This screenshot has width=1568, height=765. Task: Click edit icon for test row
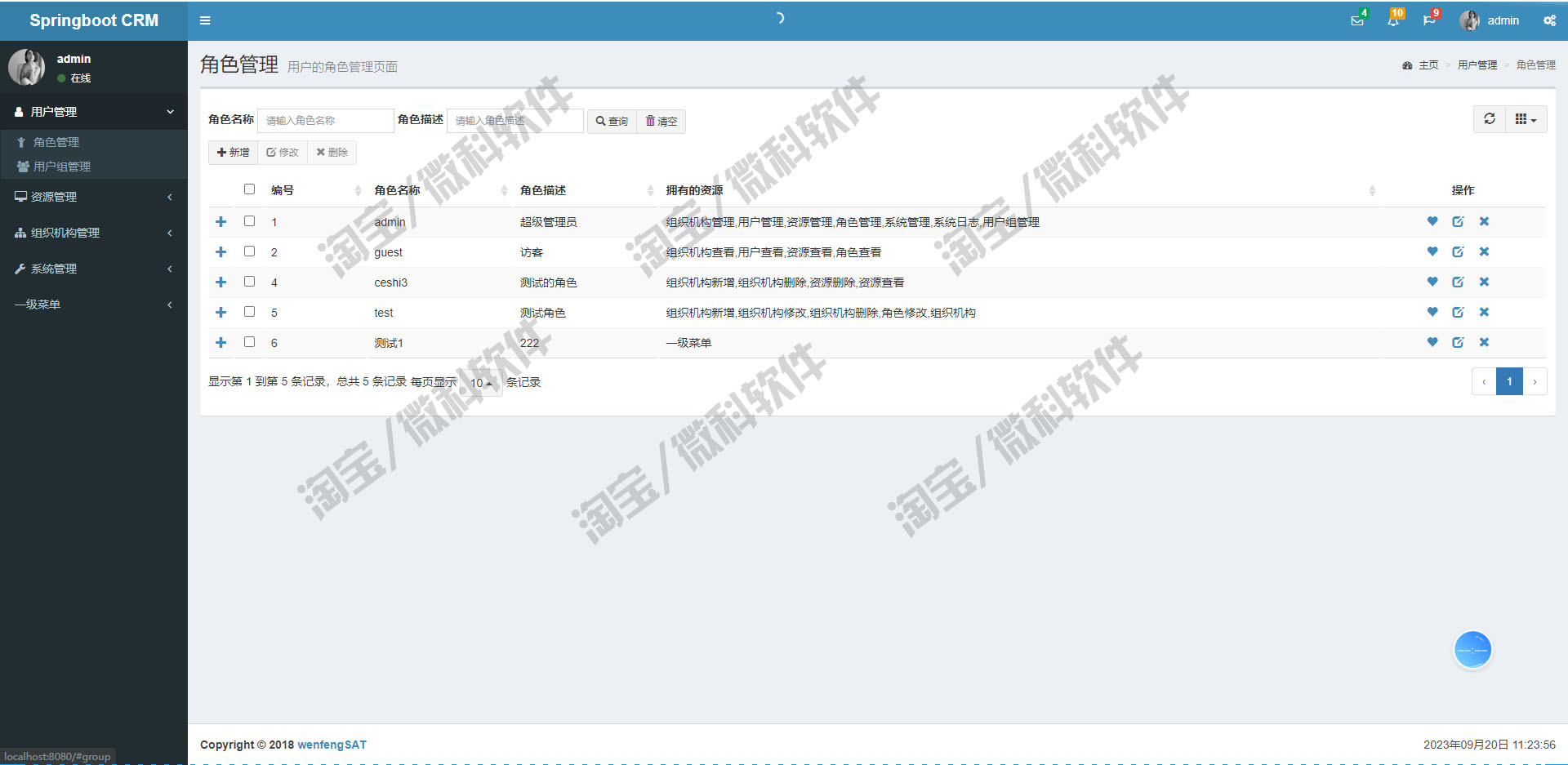[x=1458, y=312]
